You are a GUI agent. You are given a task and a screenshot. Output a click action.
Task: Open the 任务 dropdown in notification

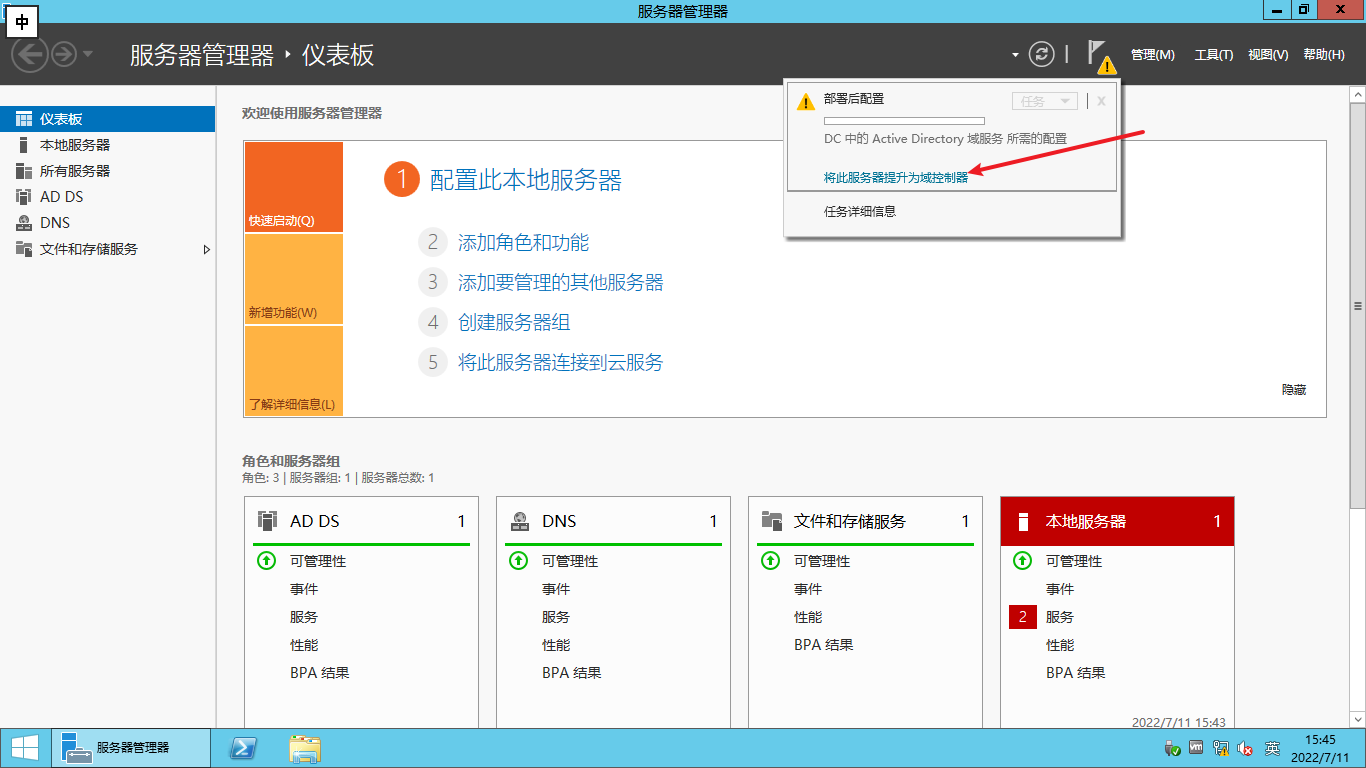point(1045,101)
